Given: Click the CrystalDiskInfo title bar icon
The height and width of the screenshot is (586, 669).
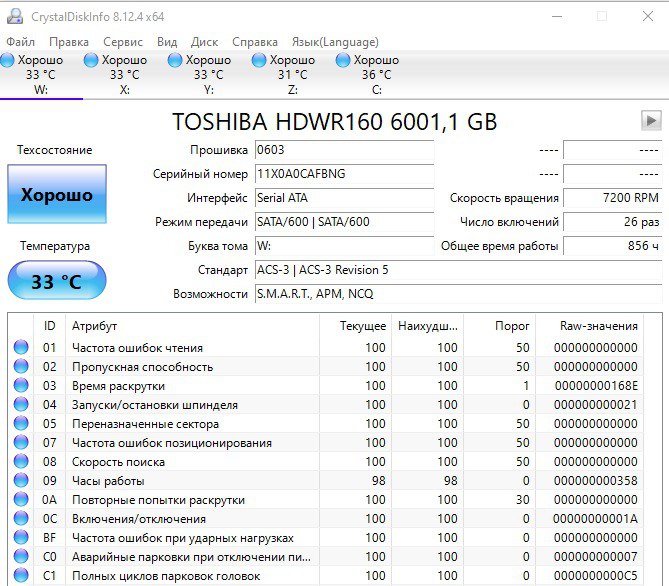Looking at the screenshot, I should coord(15,16).
